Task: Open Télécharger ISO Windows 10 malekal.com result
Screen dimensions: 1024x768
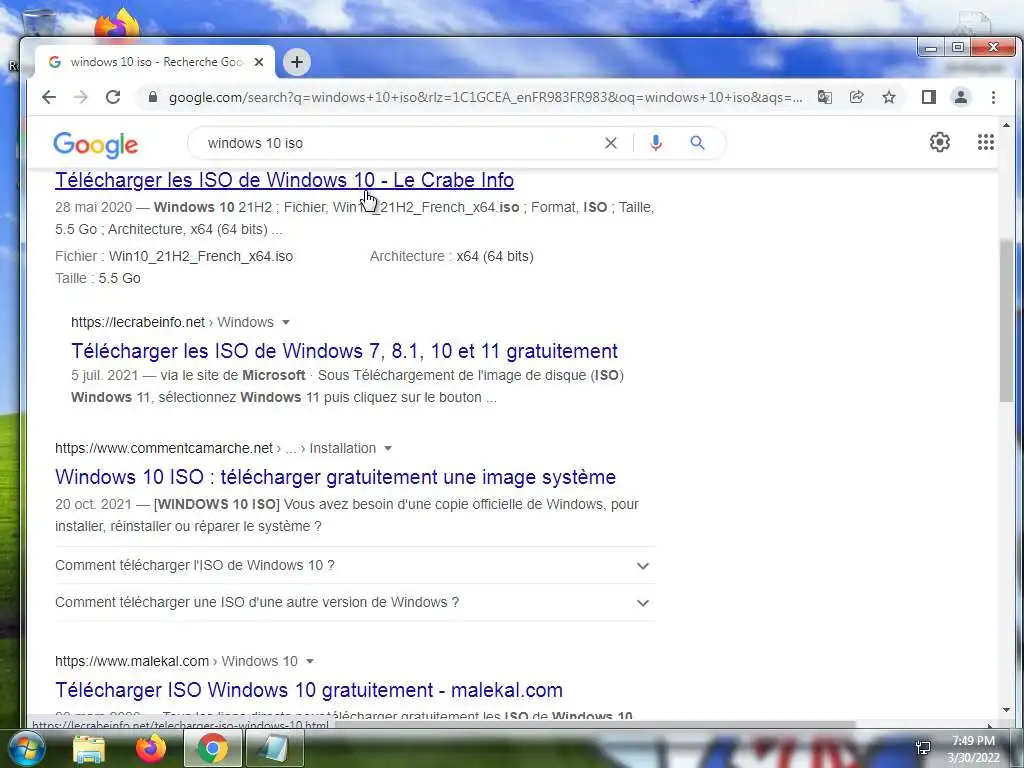Action: pyautogui.click(x=309, y=690)
